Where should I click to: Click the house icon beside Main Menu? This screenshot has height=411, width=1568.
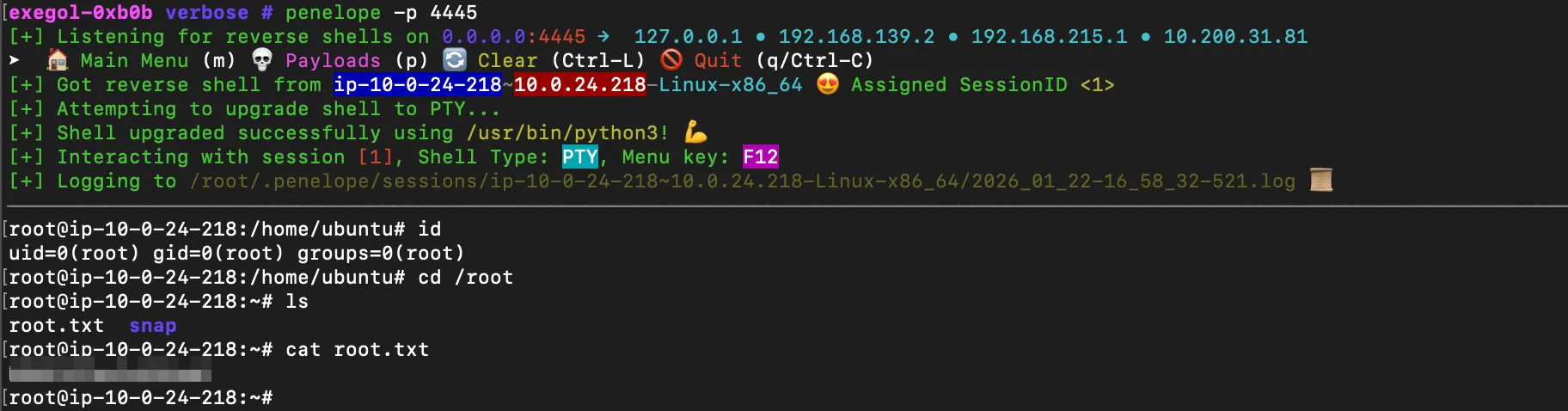[x=58, y=60]
